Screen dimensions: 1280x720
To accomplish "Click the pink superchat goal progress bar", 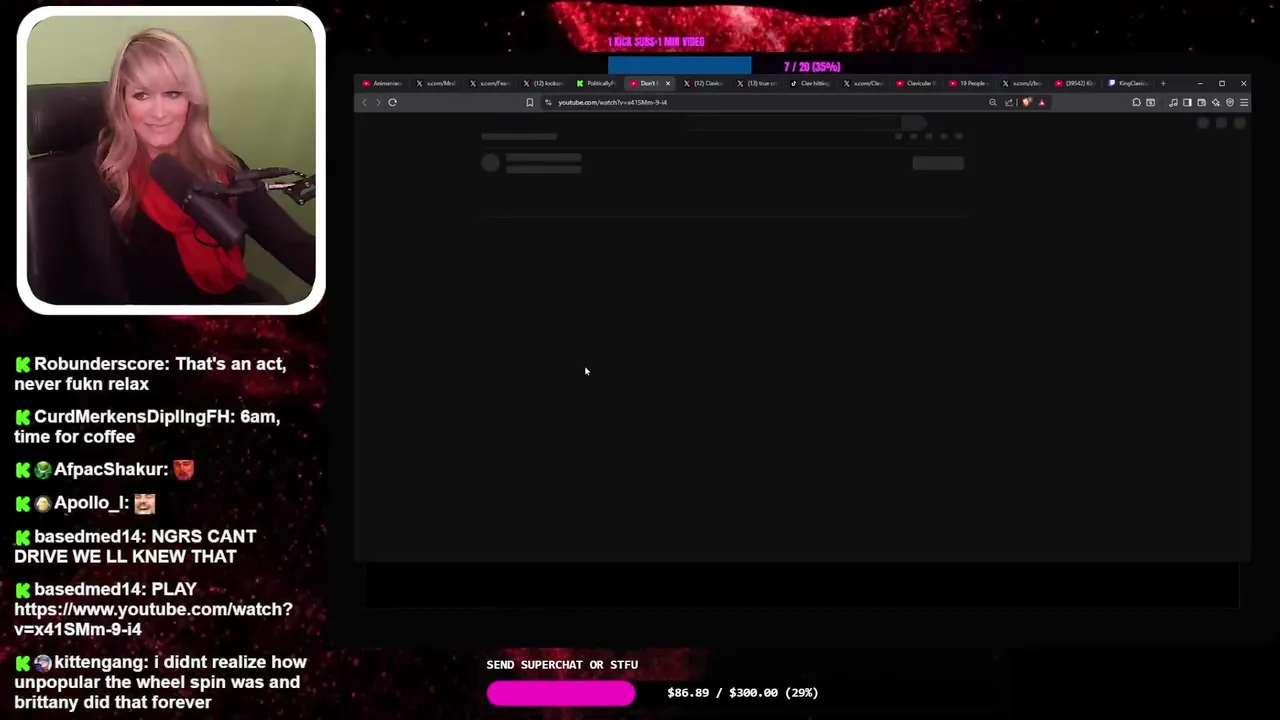I will pyautogui.click(x=561, y=693).
